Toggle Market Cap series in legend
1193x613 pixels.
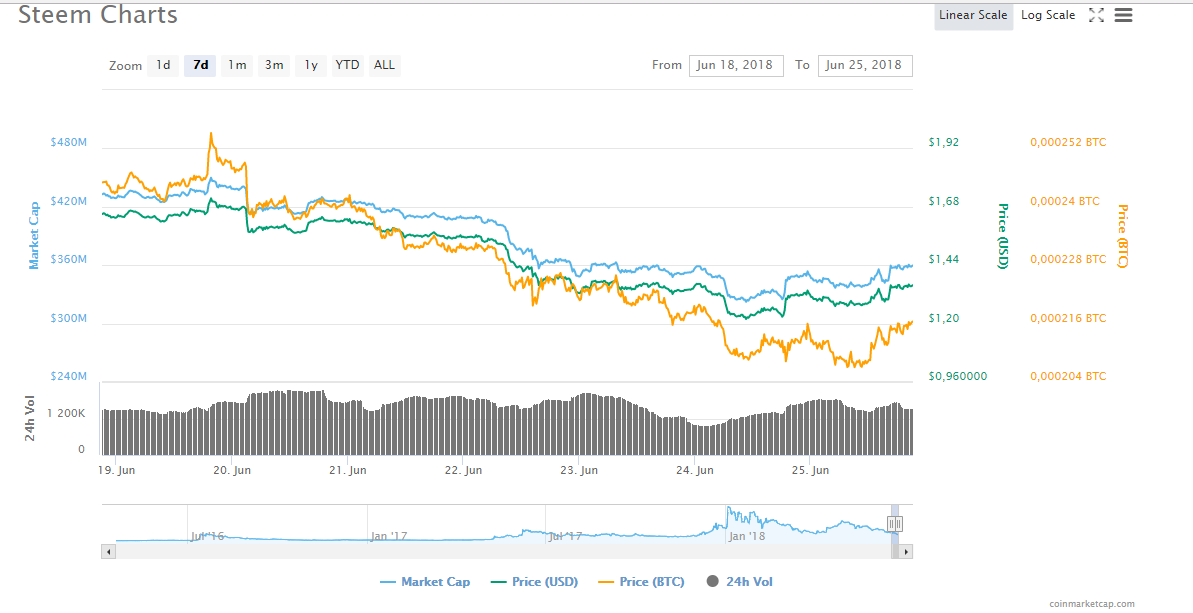pos(425,582)
